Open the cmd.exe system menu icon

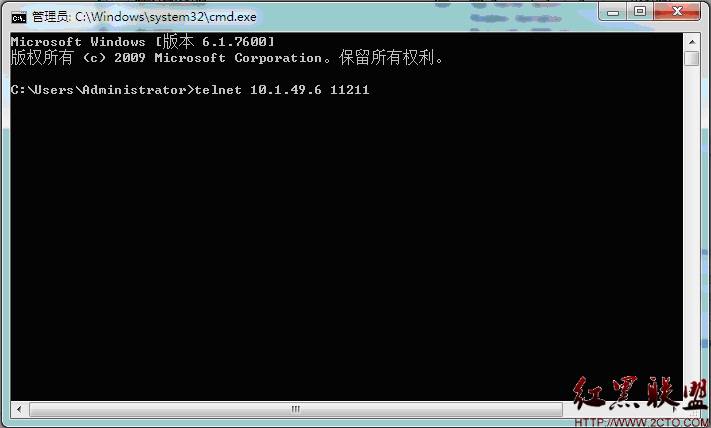tap(19, 17)
